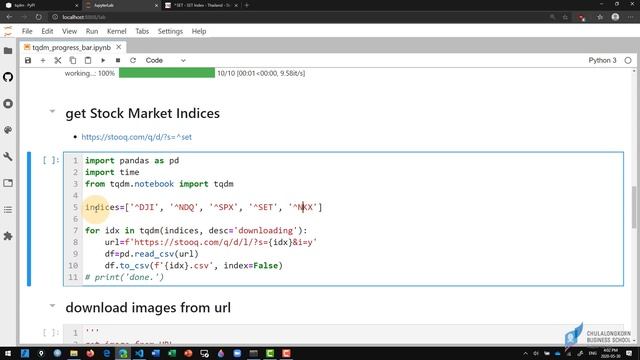Open the GitHub sidebar panel
The width and height of the screenshot is (640, 360).
(8, 77)
